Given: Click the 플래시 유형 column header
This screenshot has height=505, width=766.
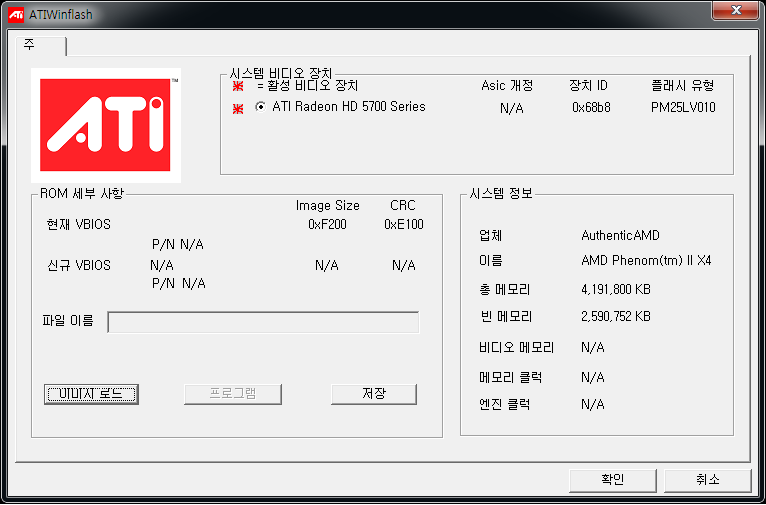Looking at the screenshot, I should coord(682,86).
